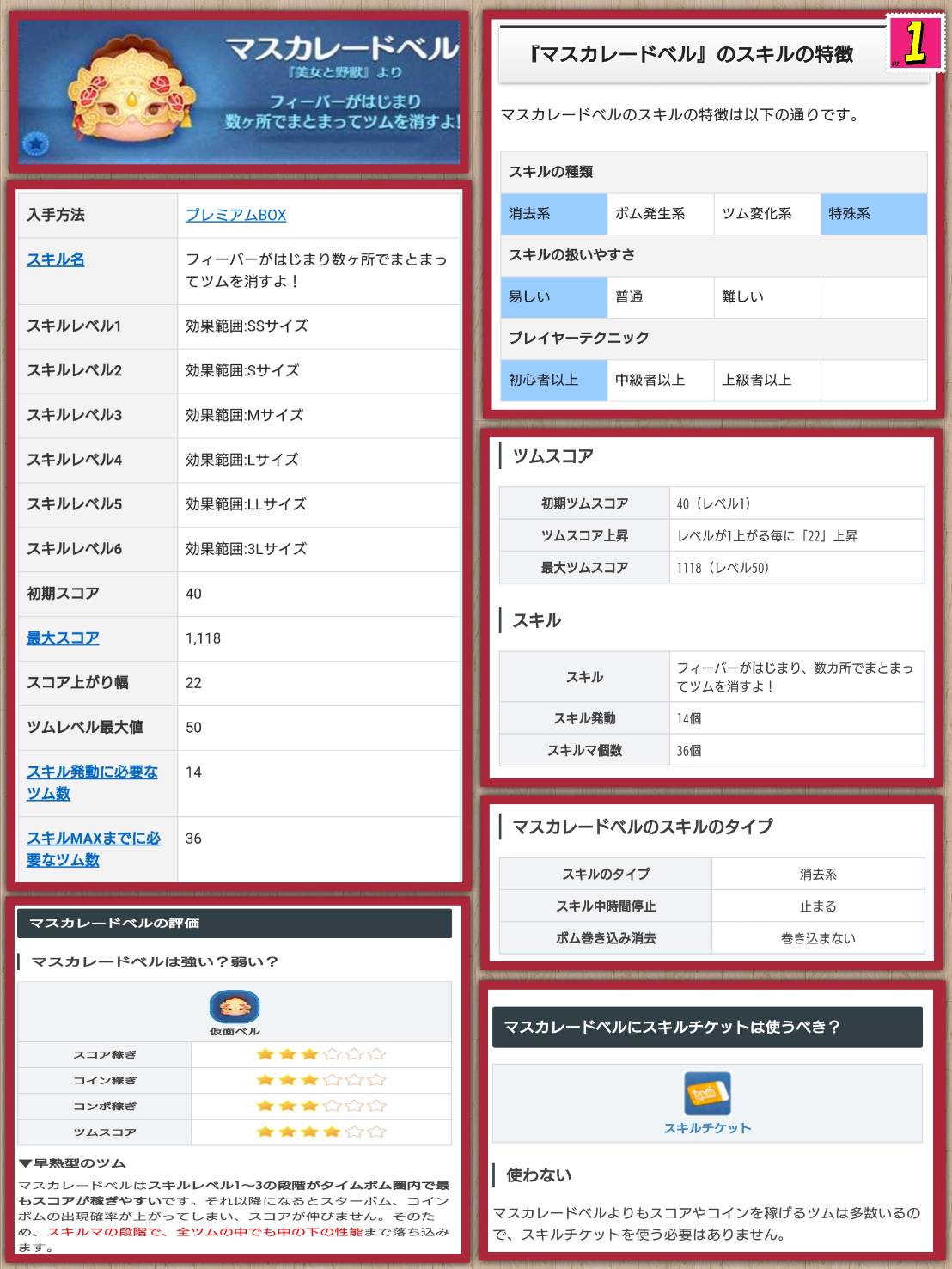Click the 効果範囲:Sサイズ value
This screenshot has height=1269, width=952.
[x=242, y=370]
